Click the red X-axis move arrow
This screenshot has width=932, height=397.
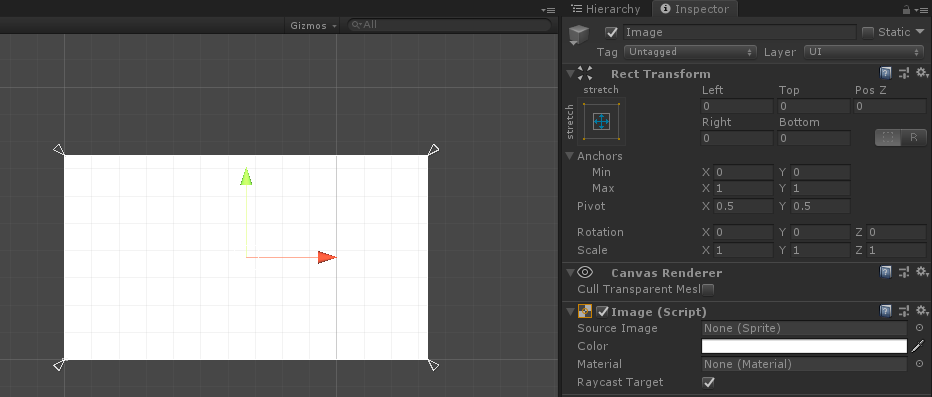[327, 257]
